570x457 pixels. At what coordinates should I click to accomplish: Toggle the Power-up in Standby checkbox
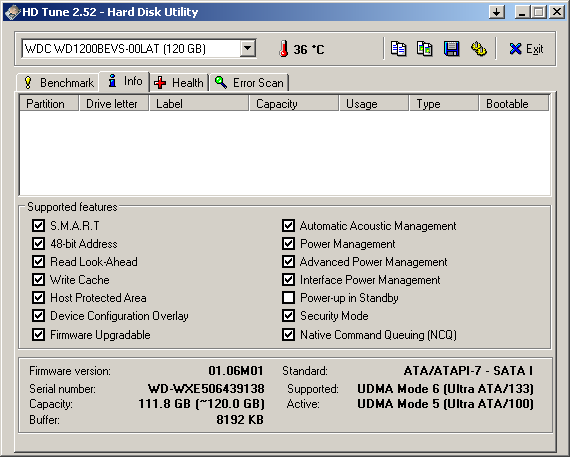coord(288,297)
